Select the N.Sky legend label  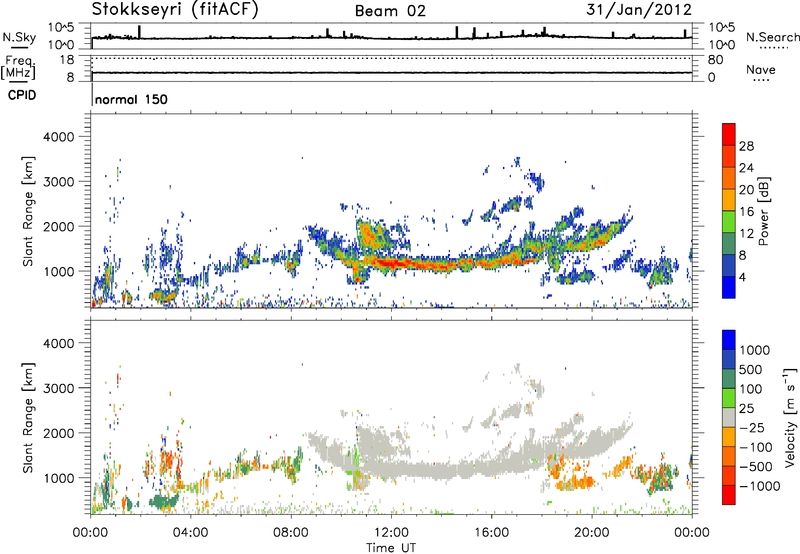[x=19, y=37]
